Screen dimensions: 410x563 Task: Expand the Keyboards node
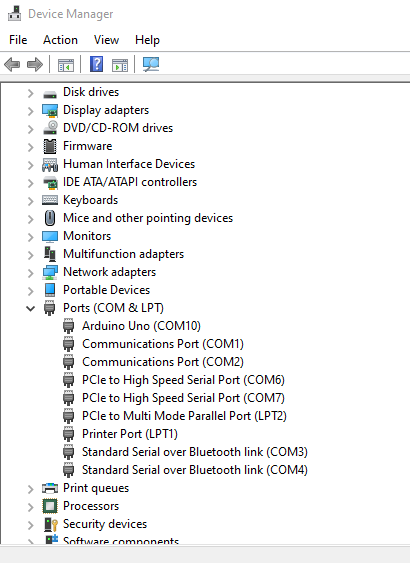pos(31,201)
